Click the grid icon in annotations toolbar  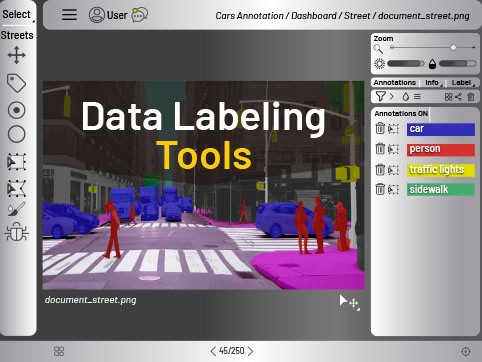pos(448,97)
